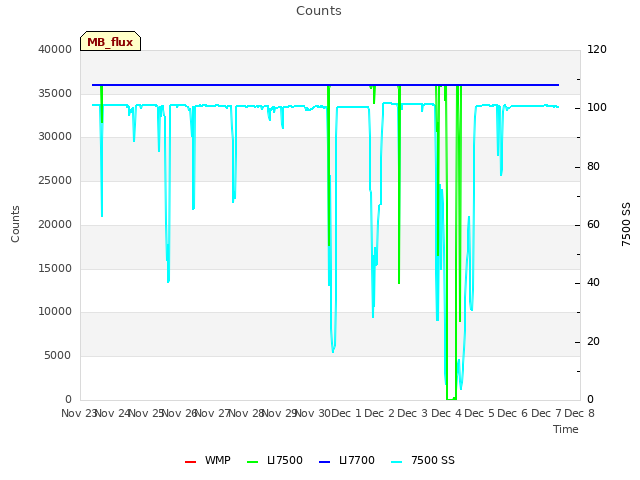
Task: Click the 'Nov 23' date tick label
Action: pos(79,413)
